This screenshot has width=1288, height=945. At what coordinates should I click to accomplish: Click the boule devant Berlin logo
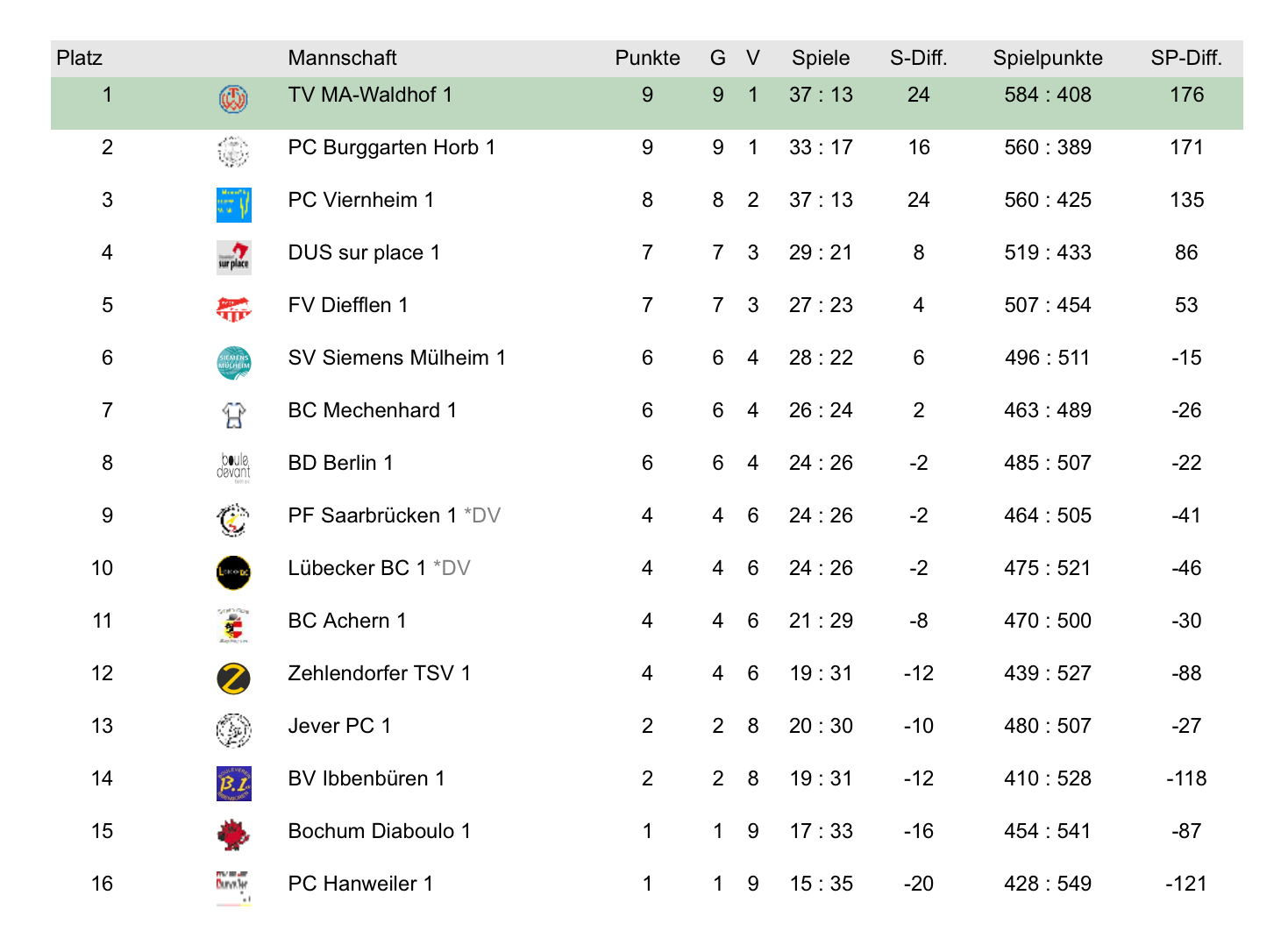coord(233,467)
